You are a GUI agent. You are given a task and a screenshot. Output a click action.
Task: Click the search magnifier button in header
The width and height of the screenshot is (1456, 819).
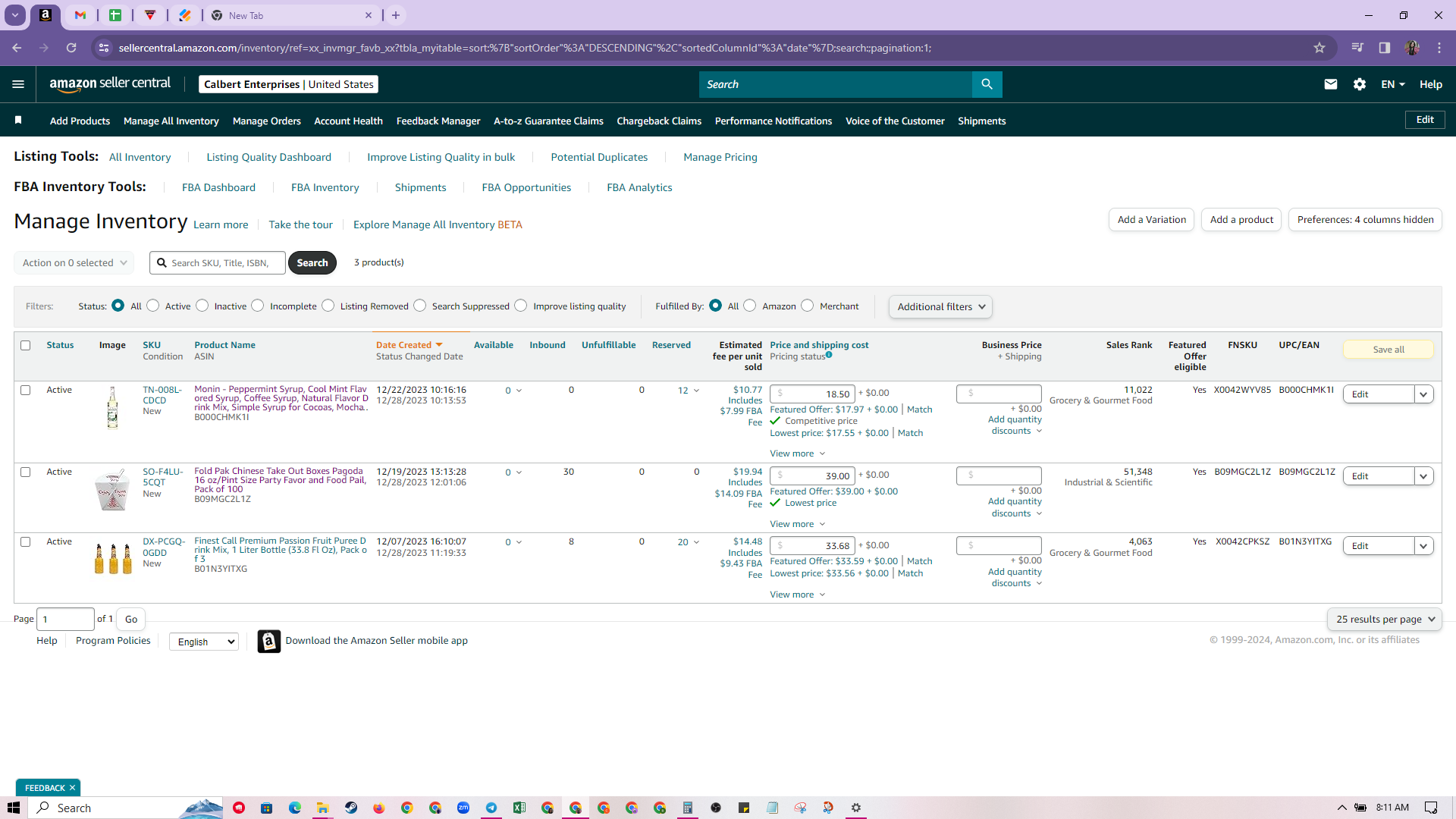[x=987, y=84]
